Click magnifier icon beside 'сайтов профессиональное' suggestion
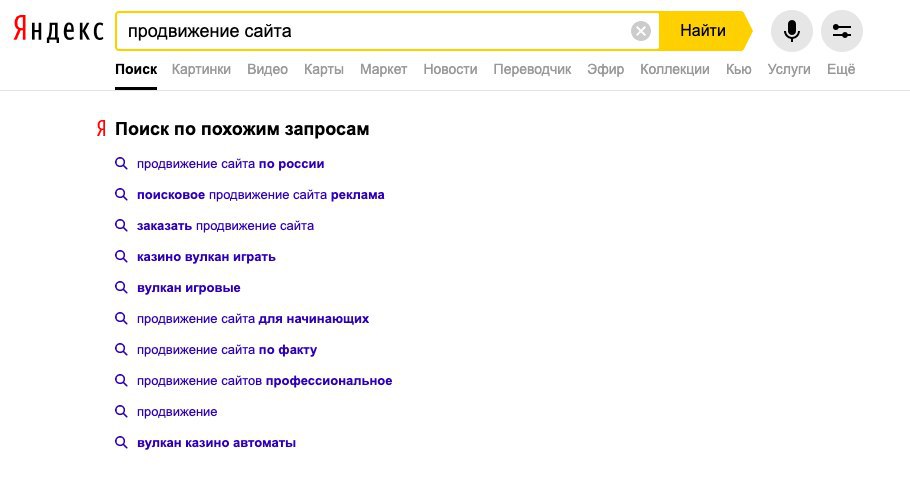Viewport: 910px width, 491px height. click(x=121, y=381)
